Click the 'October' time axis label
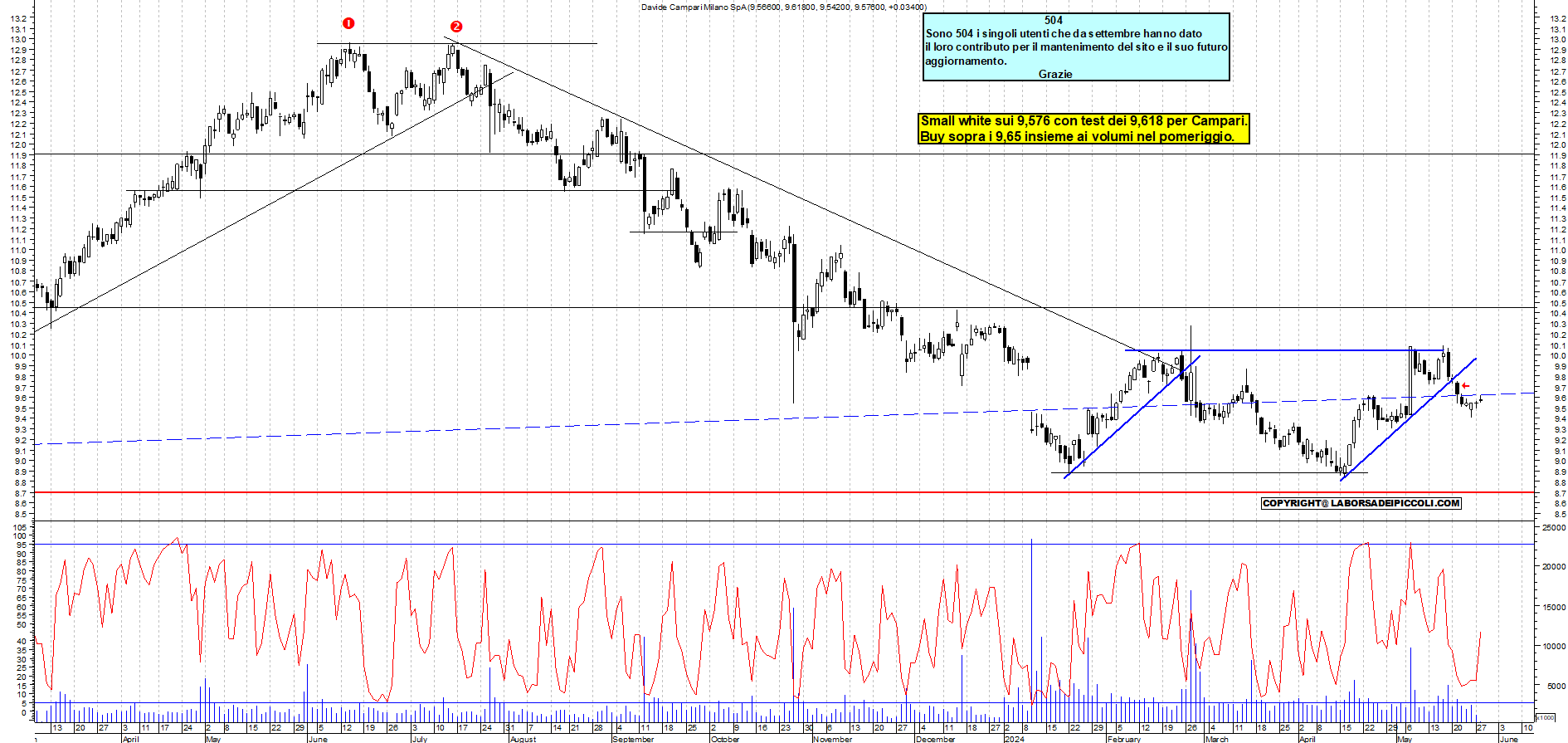The width and height of the screenshot is (1568, 743). [725, 739]
